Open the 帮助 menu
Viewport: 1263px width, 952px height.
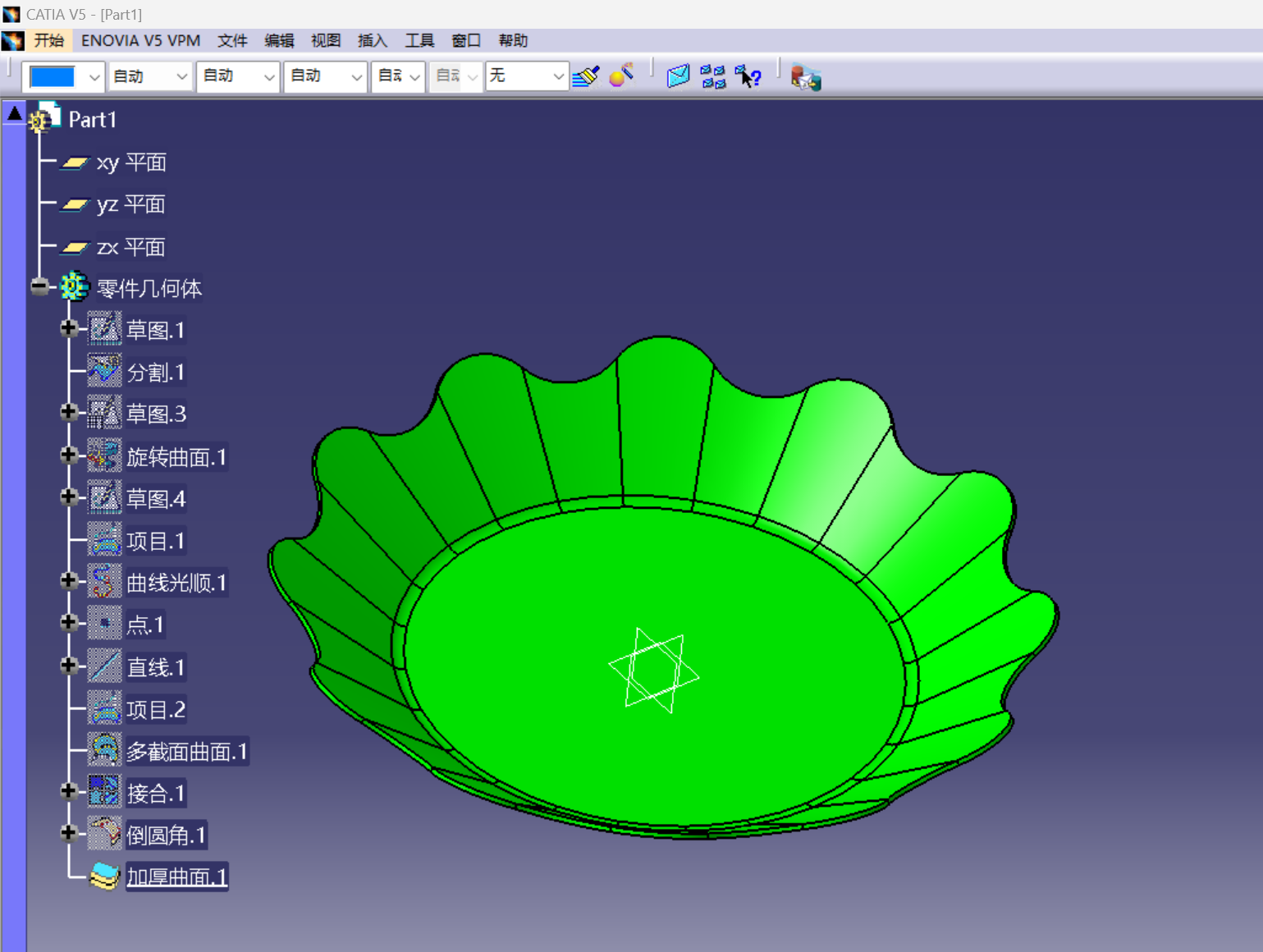[x=513, y=40]
